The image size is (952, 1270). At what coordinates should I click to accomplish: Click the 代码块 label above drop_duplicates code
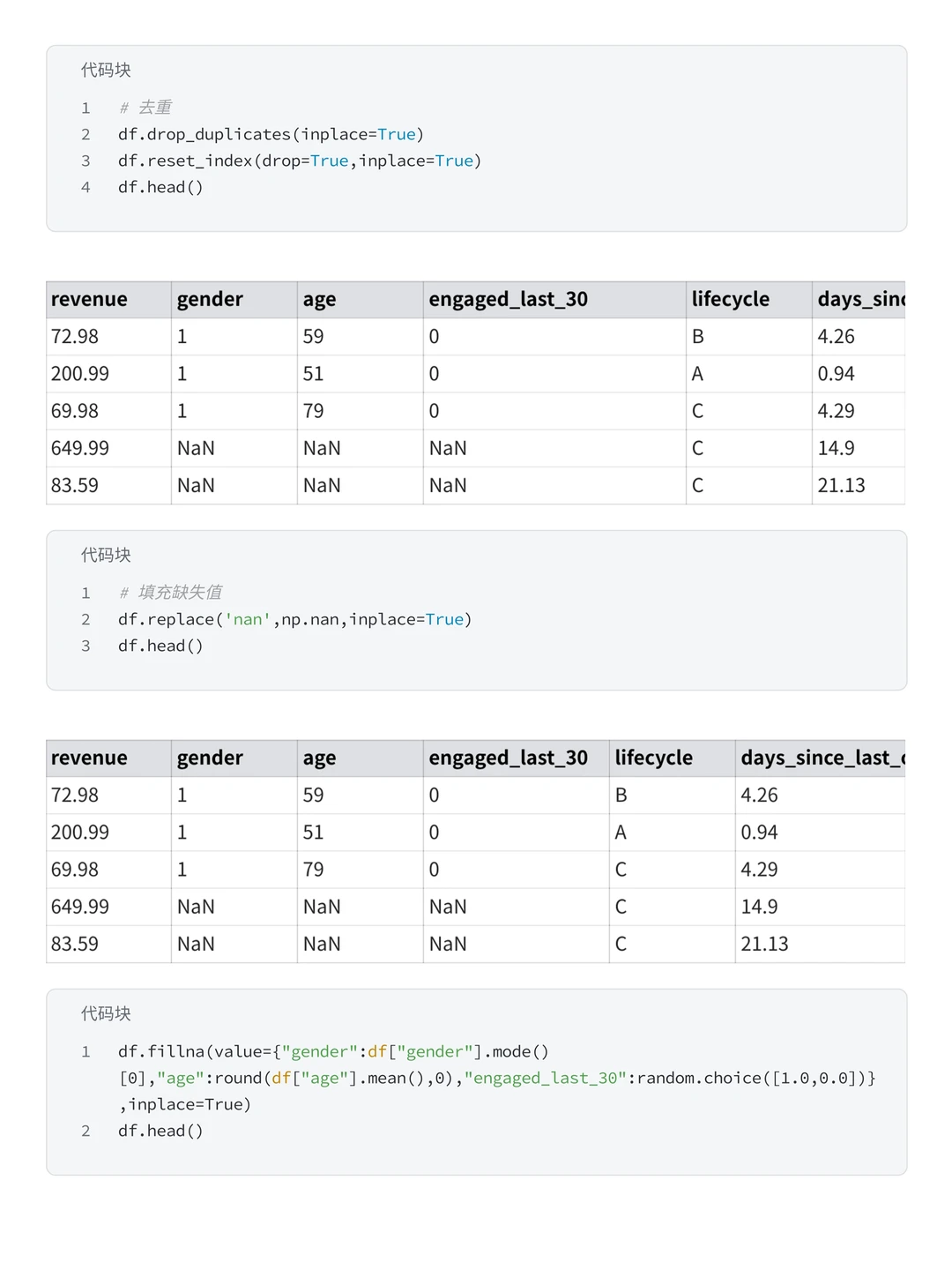click(x=106, y=71)
